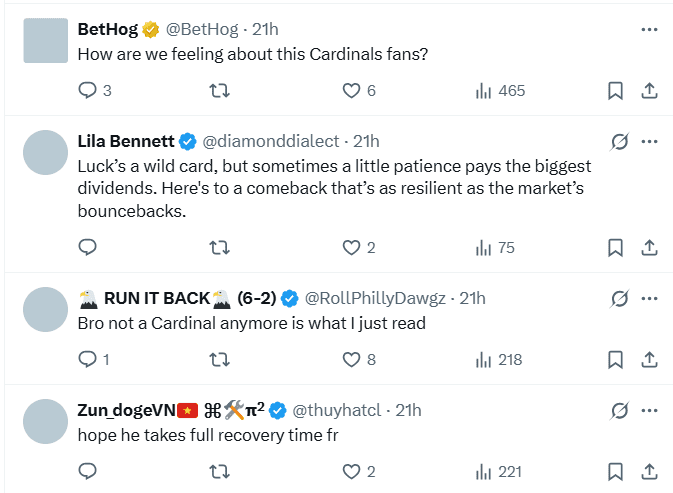673x493 pixels.
Task: Open more options on Zun_dogeVN tweet
Action: point(649,410)
